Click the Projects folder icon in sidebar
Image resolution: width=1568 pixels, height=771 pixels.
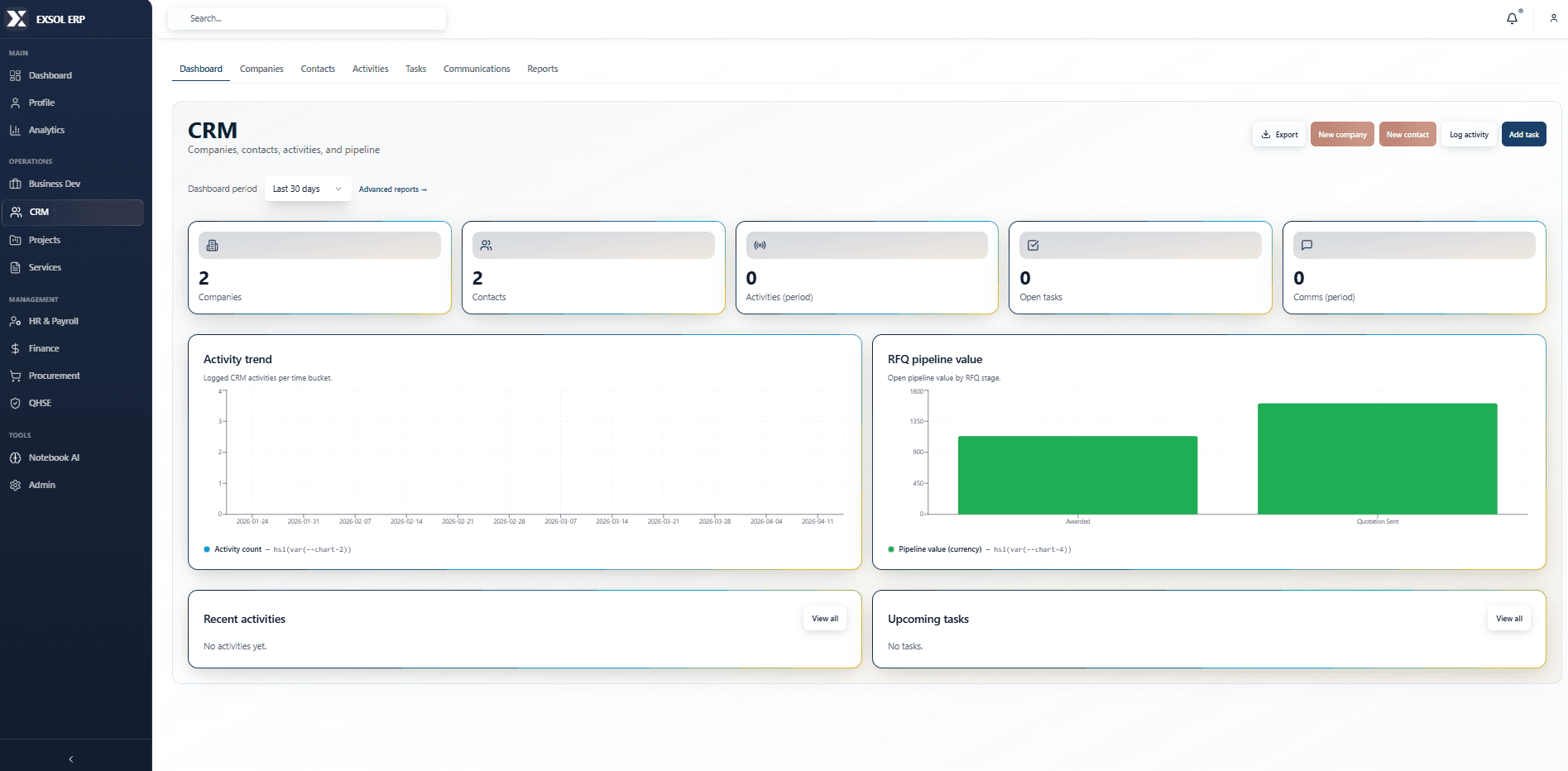pyautogui.click(x=15, y=240)
